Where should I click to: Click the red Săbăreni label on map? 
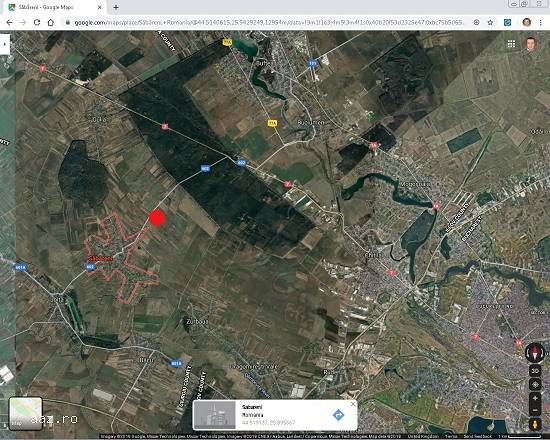pos(100,259)
